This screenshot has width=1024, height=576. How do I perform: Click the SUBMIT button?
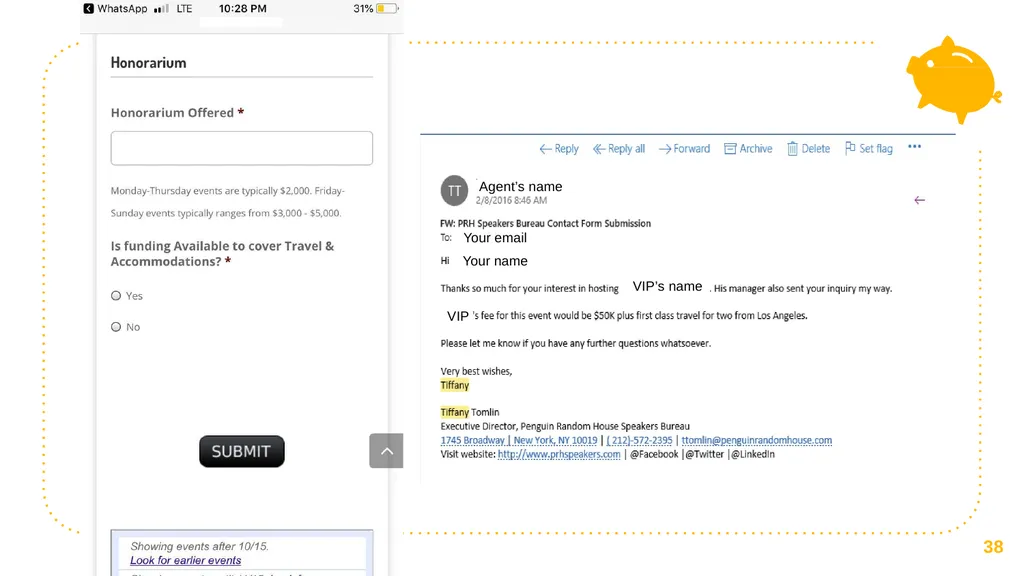tap(242, 451)
